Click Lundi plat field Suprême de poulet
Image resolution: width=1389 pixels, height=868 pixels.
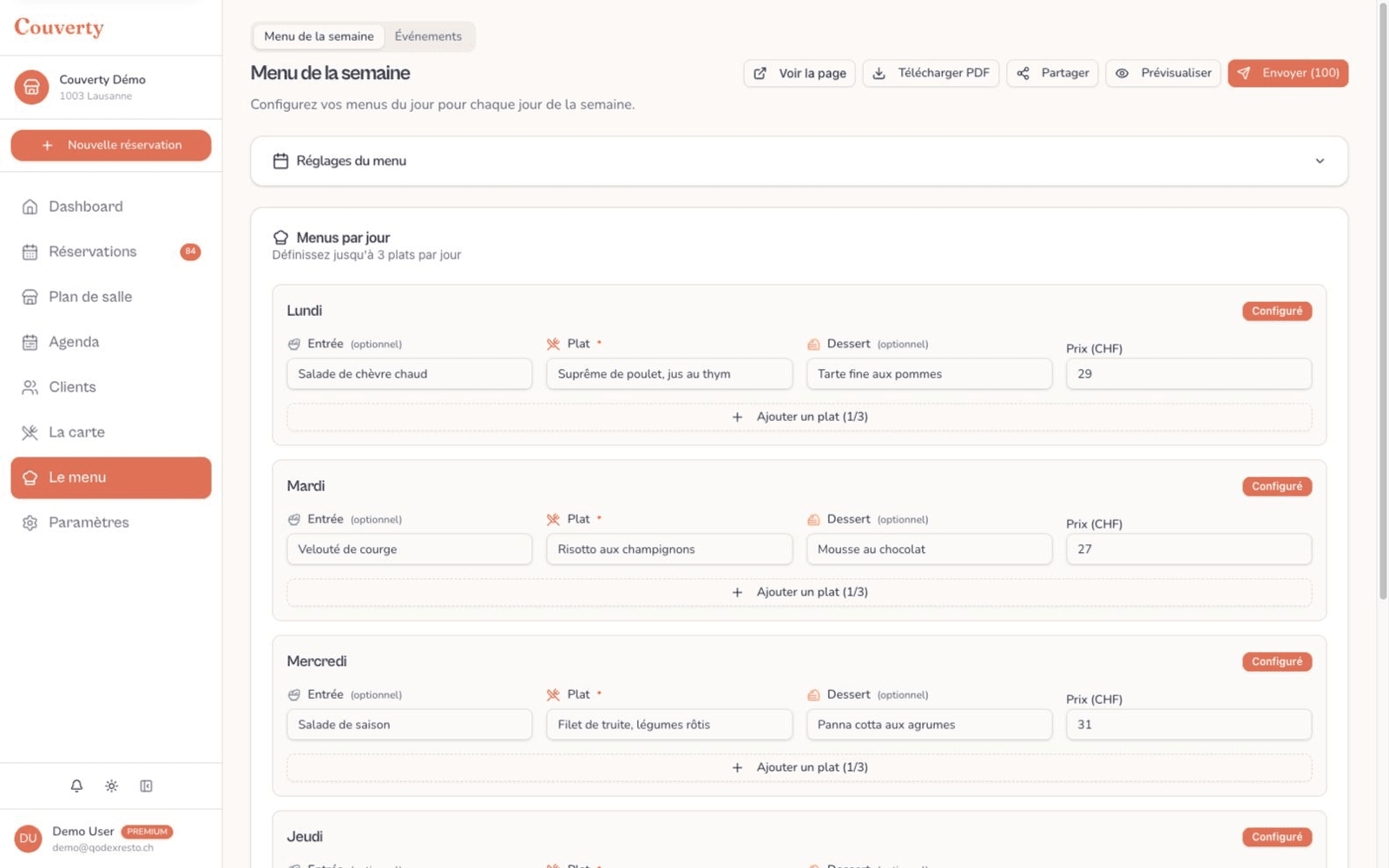669,374
